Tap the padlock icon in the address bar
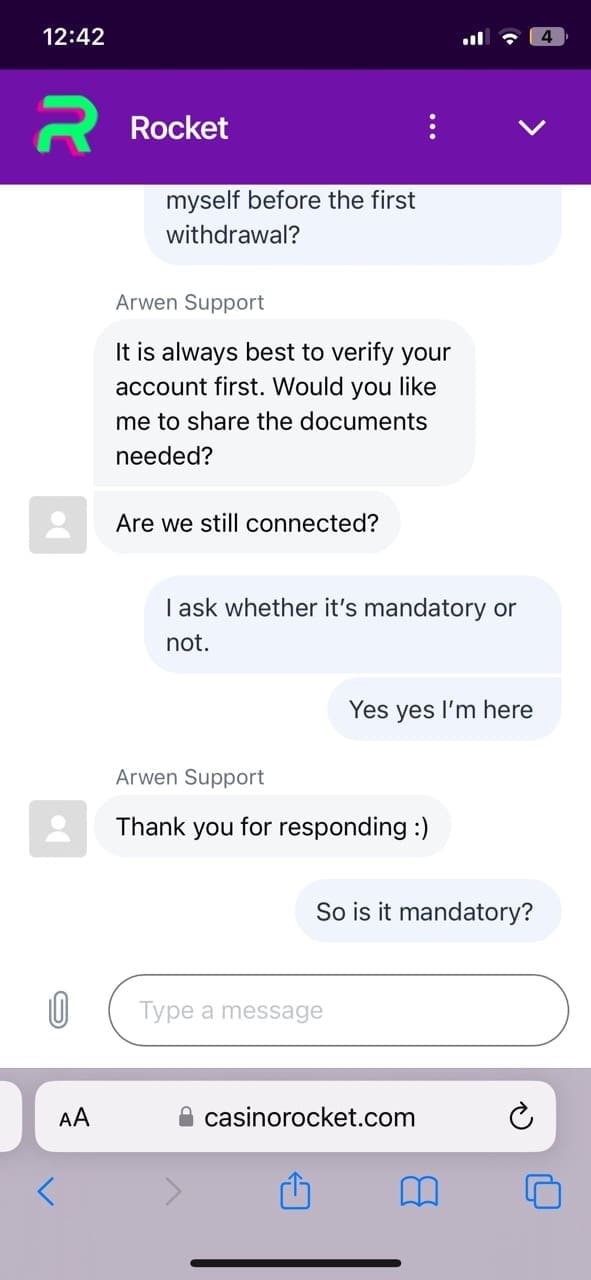Image resolution: width=591 pixels, height=1280 pixels. click(x=185, y=1117)
